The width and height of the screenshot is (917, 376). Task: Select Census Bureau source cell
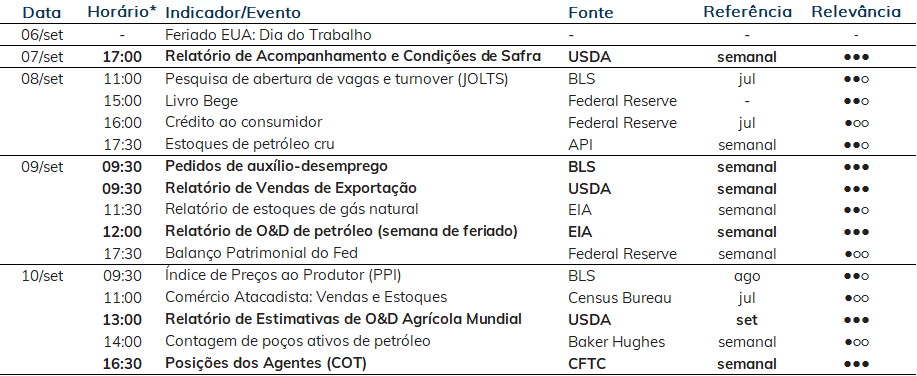point(619,298)
